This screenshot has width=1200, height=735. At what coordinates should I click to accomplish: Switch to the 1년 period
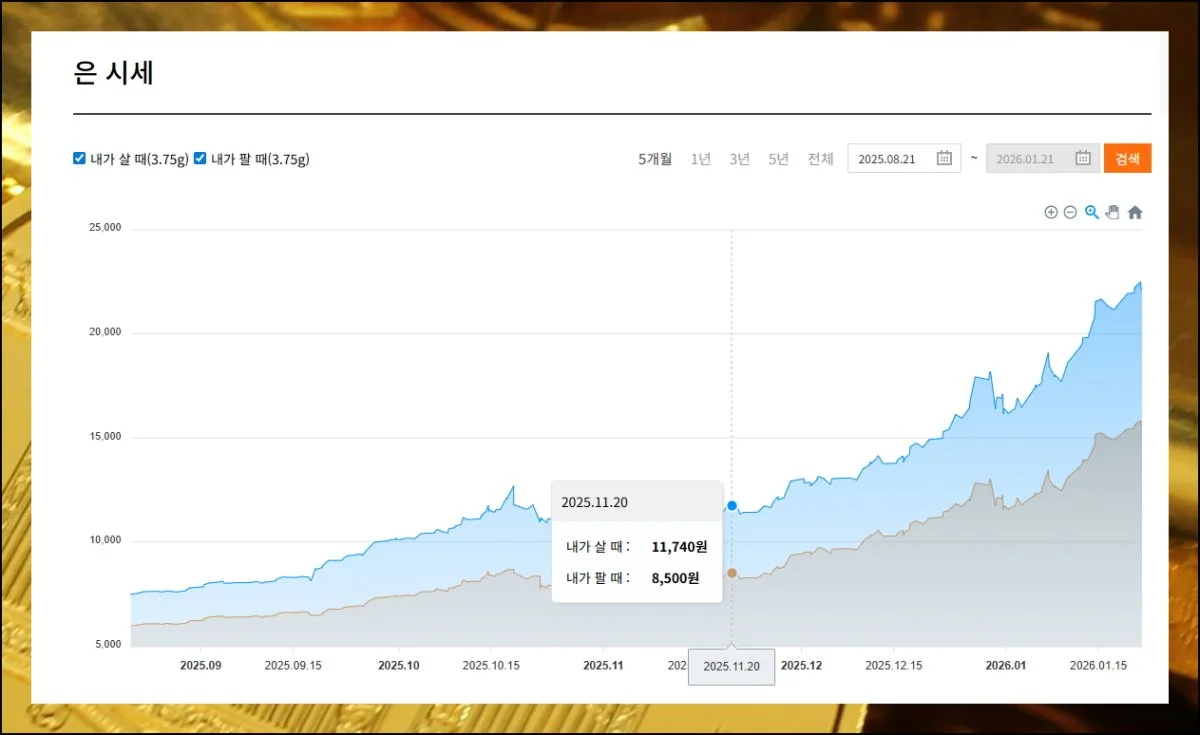click(x=701, y=159)
